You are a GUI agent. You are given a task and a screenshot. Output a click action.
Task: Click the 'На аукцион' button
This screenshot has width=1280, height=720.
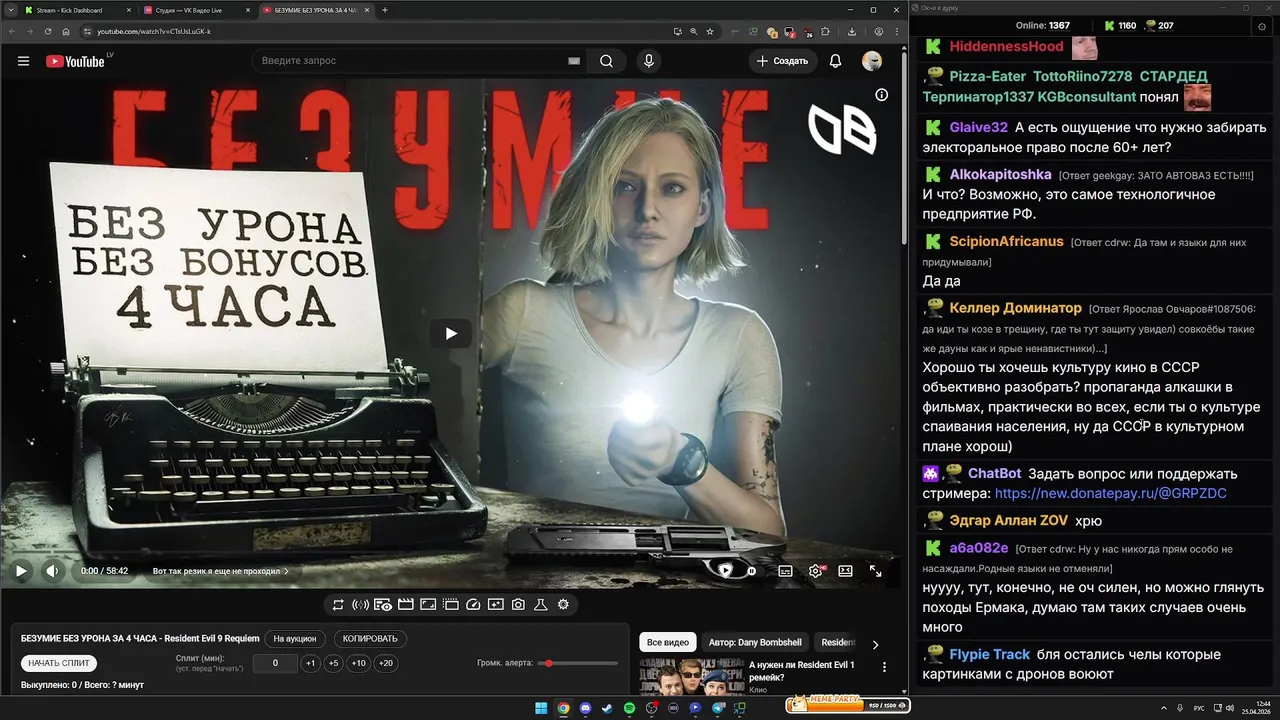[x=295, y=639]
